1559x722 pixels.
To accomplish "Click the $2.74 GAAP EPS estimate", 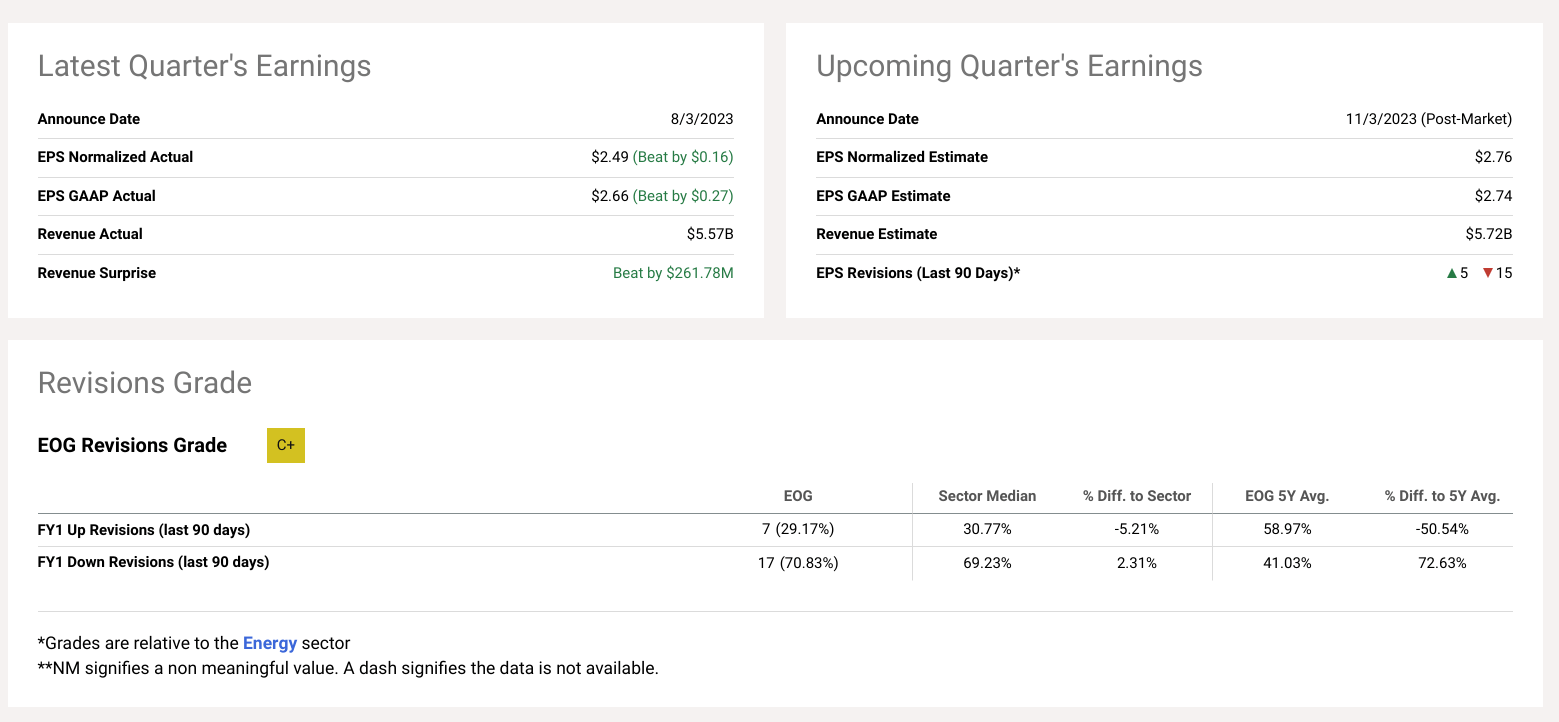I will click(1494, 196).
